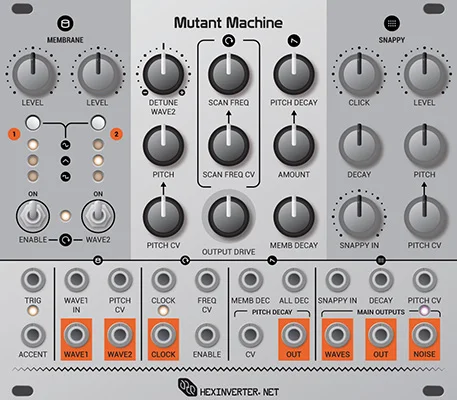The height and width of the screenshot is (400, 457).
Task: Click the scan loop icon above Scan Freq
Action: coord(229,41)
